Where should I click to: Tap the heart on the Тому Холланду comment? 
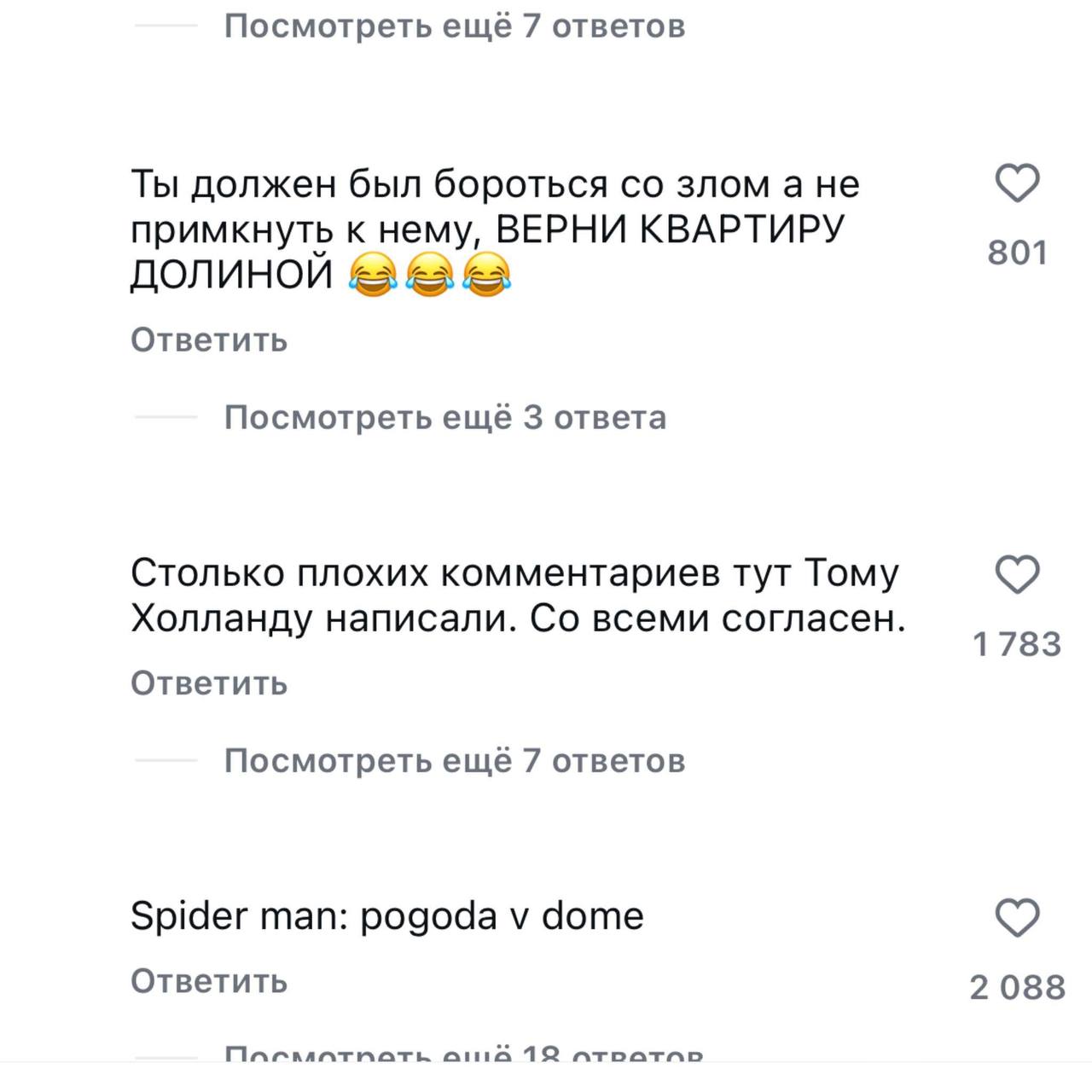tap(1017, 574)
